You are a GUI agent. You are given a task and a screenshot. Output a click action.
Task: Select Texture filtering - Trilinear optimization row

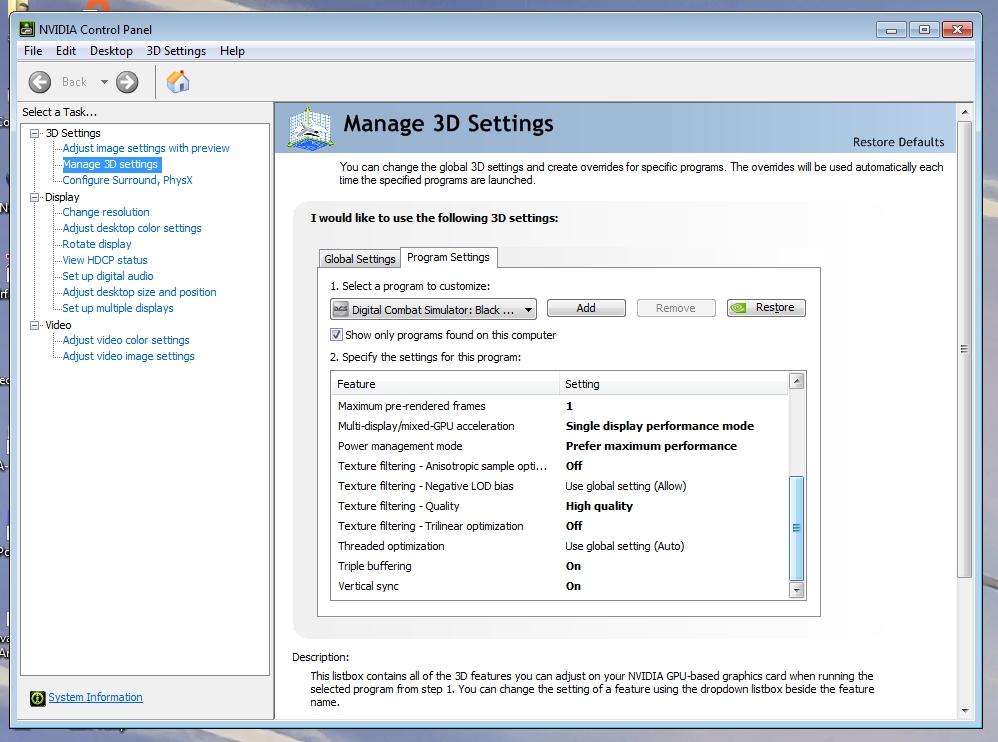[559, 526]
